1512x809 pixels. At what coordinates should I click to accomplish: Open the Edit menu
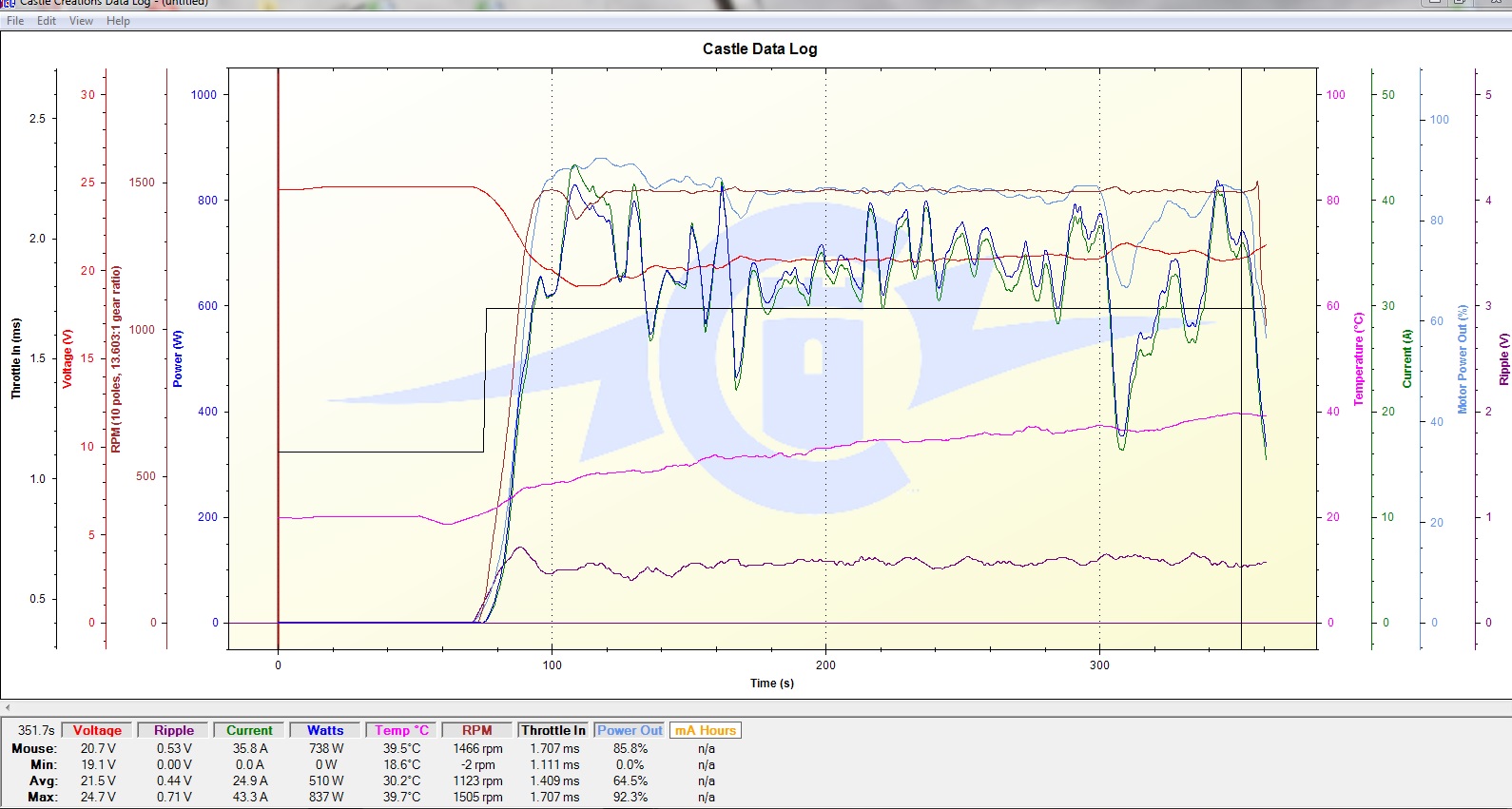click(x=47, y=21)
